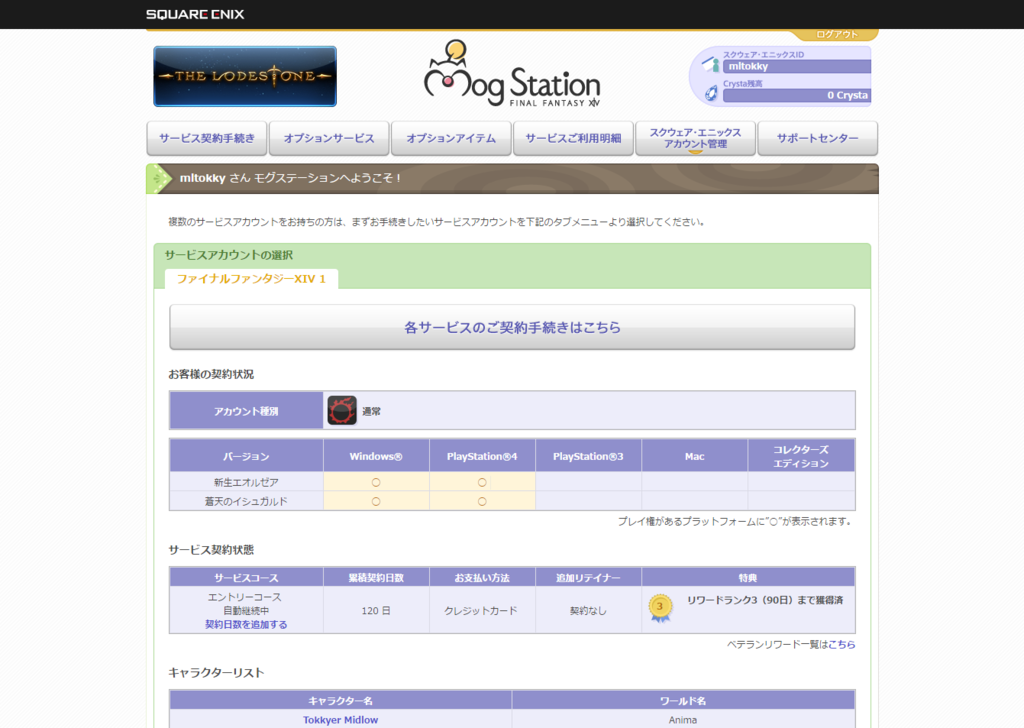Click the Anima world name cell
Viewport: 1024px width, 728px height.
tap(683, 720)
